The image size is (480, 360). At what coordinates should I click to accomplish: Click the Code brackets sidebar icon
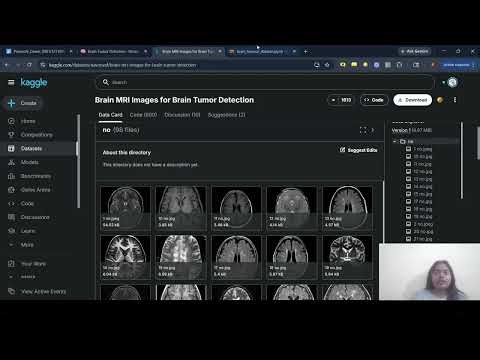(11, 203)
